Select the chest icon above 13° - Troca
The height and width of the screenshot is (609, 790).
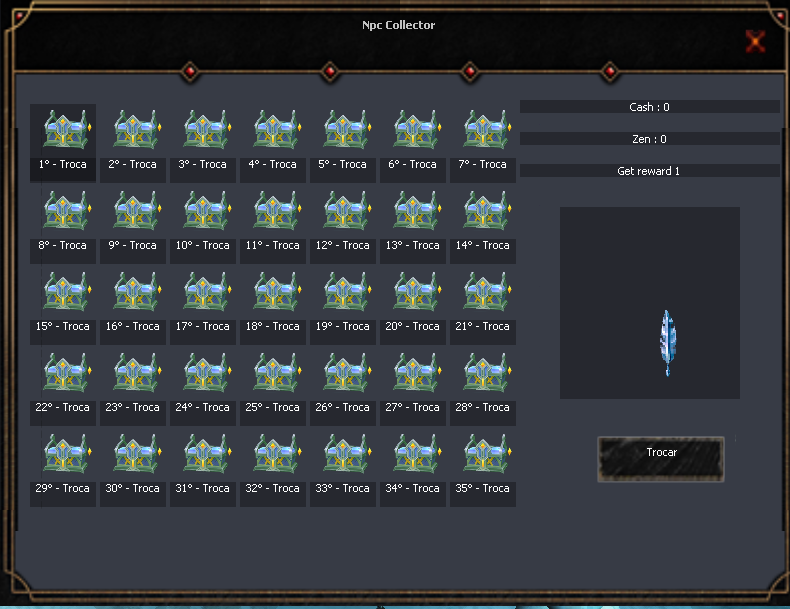(417, 211)
